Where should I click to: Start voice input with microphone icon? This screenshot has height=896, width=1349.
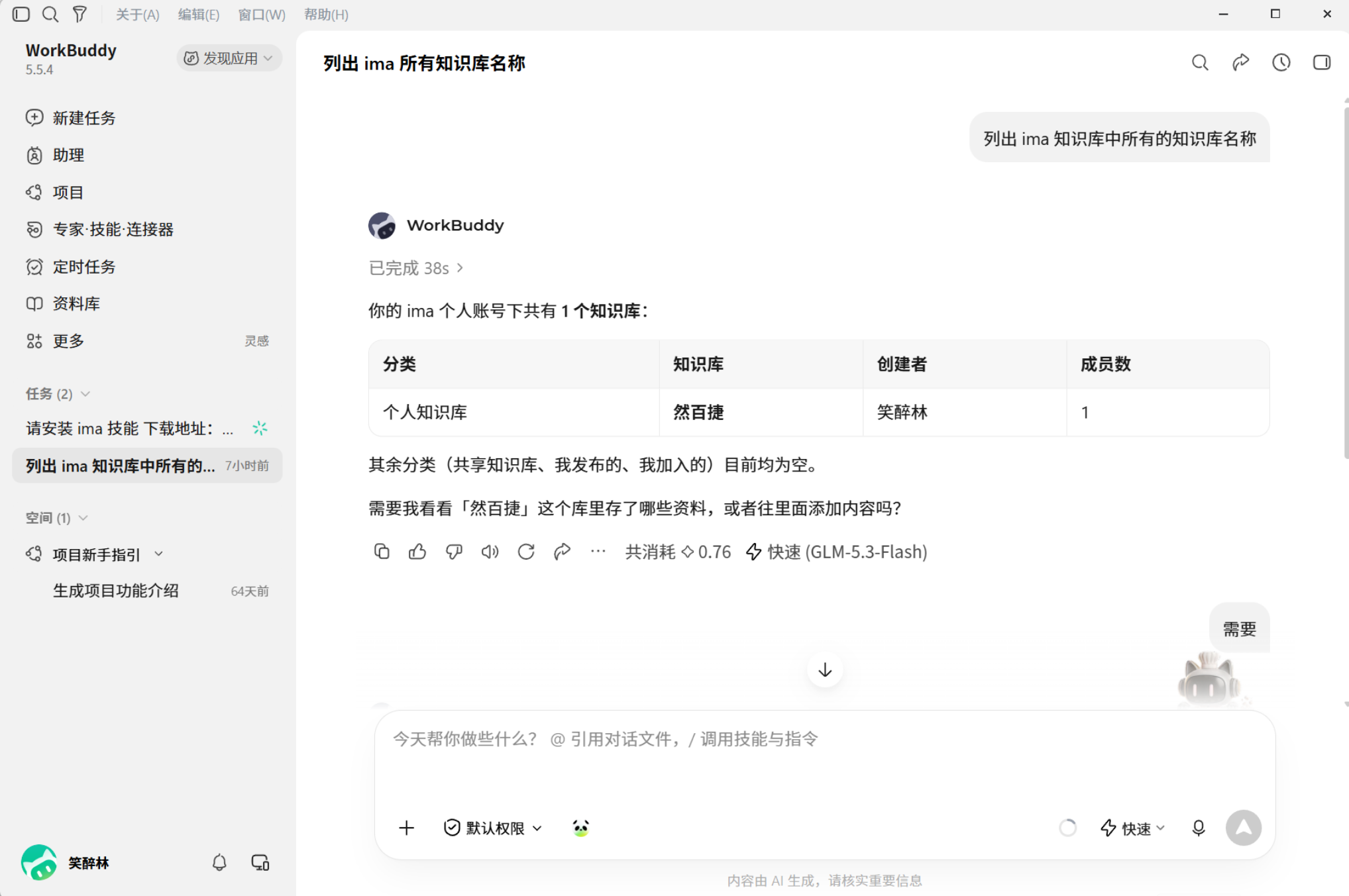pyautogui.click(x=1198, y=828)
